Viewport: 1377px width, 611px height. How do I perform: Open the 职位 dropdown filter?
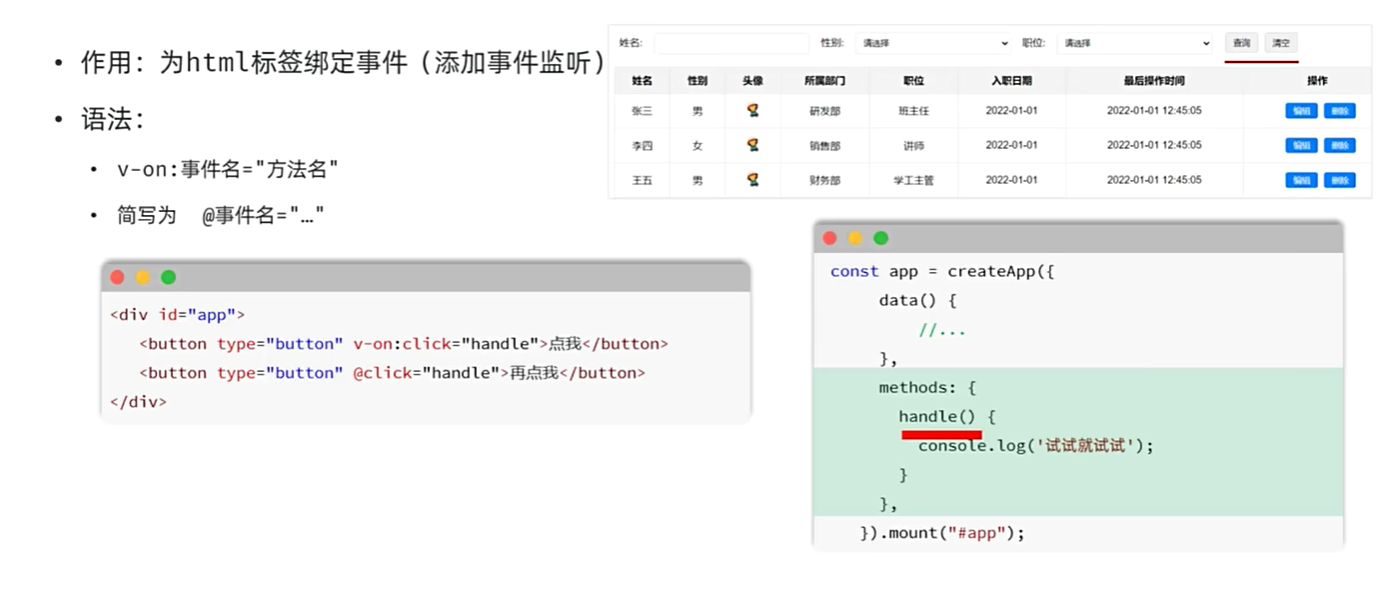pos(1135,43)
